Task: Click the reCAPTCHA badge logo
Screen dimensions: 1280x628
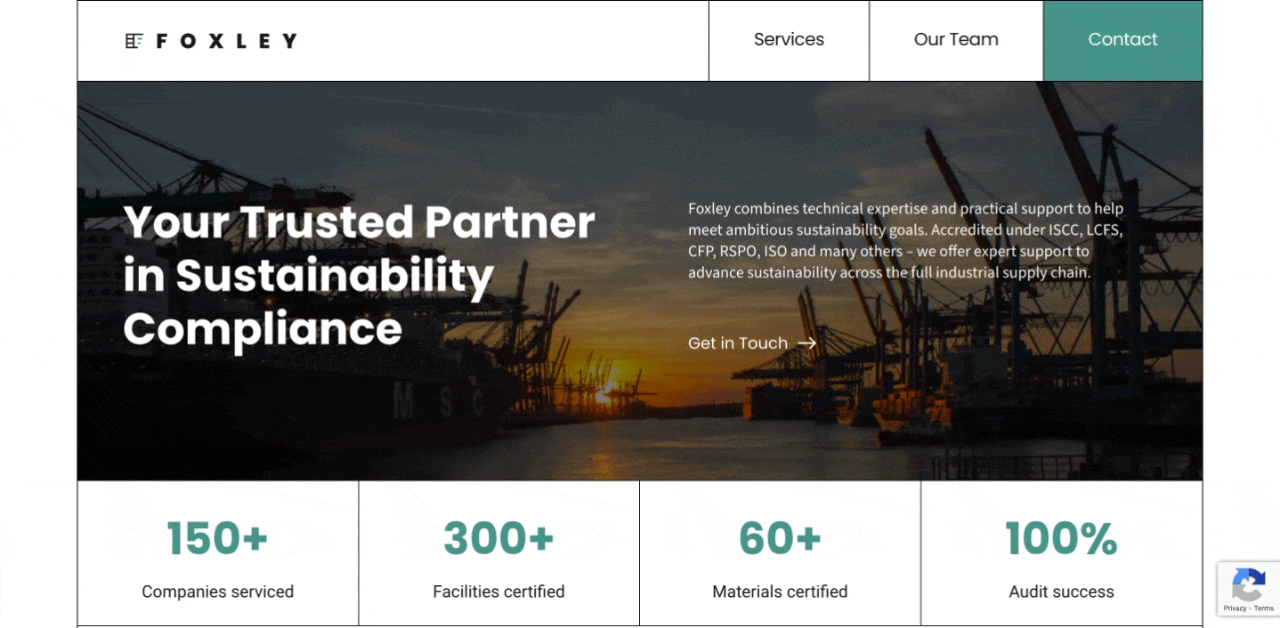Action: tap(1248, 585)
